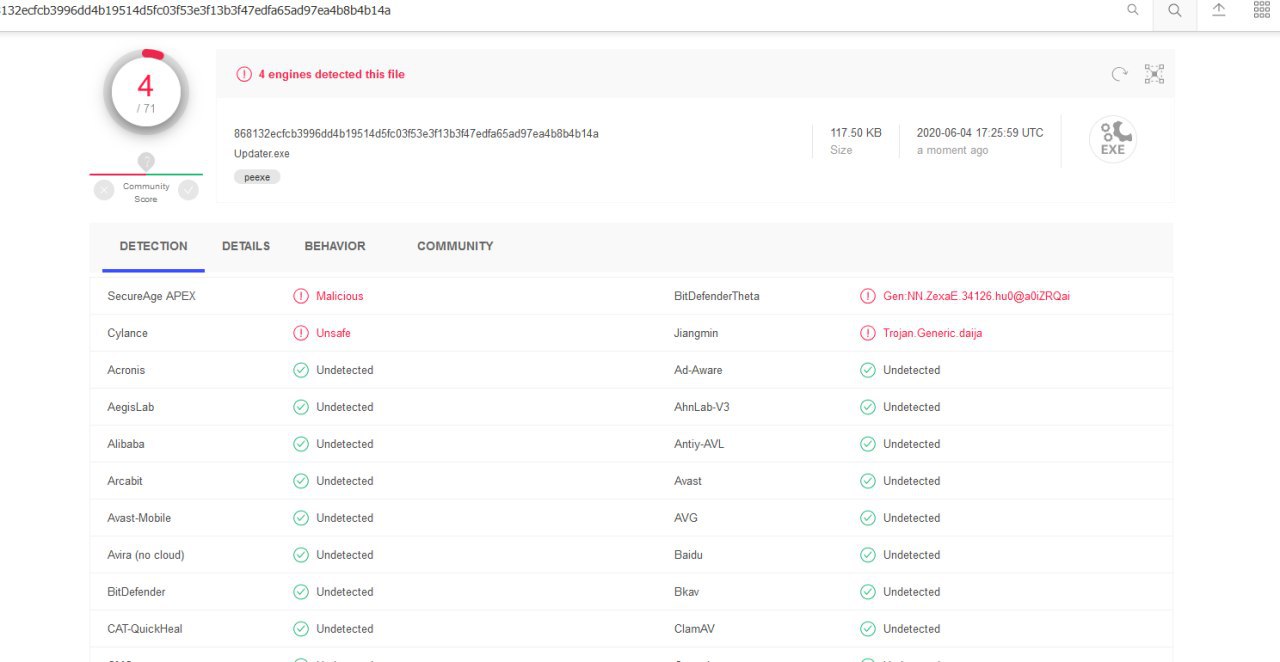Click the Jiangmin engine name

696,333
